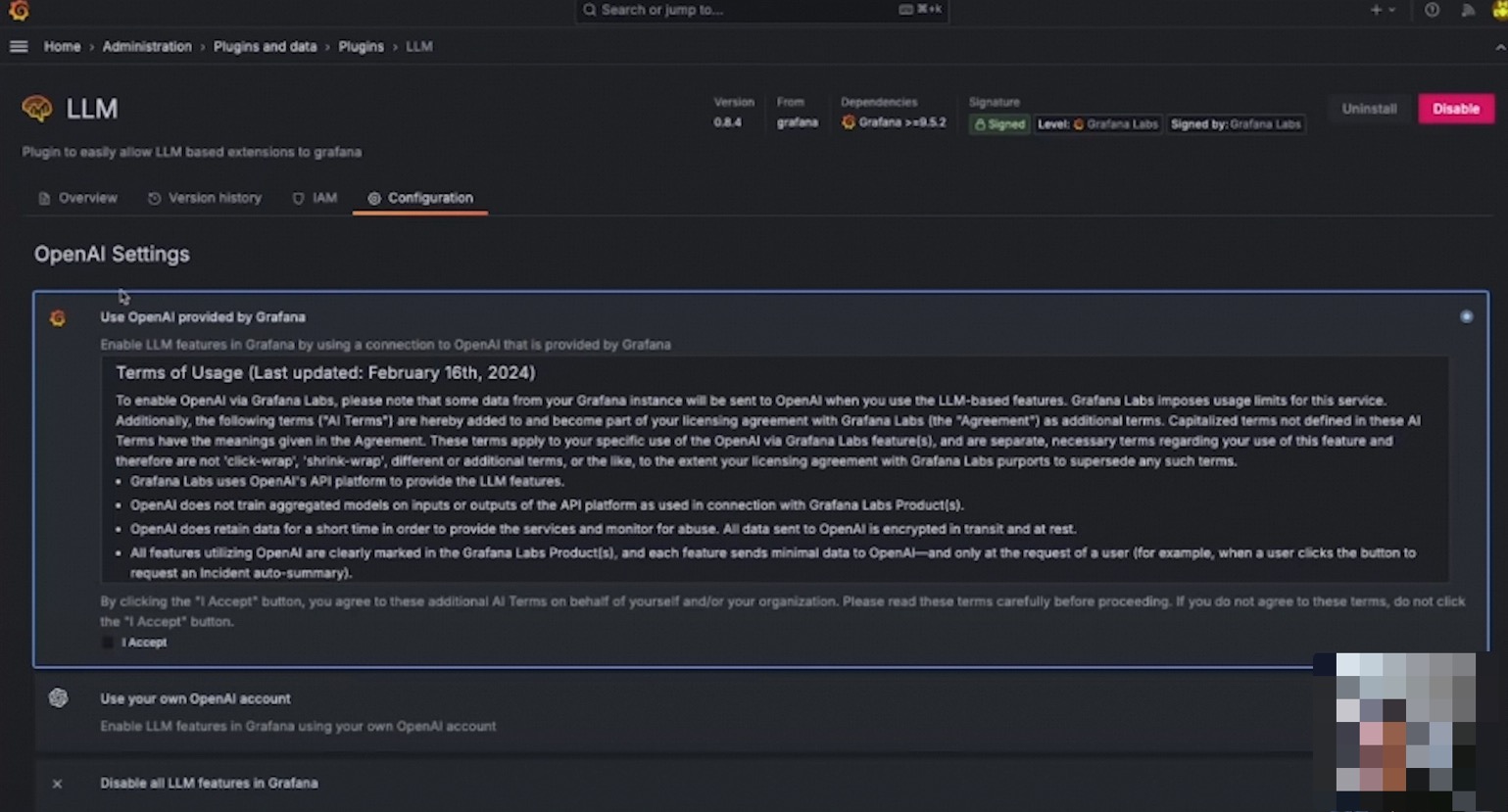This screenshot has height=812, width=1508.
Task: Open the user profile avatar
Action: [1499, 10]
